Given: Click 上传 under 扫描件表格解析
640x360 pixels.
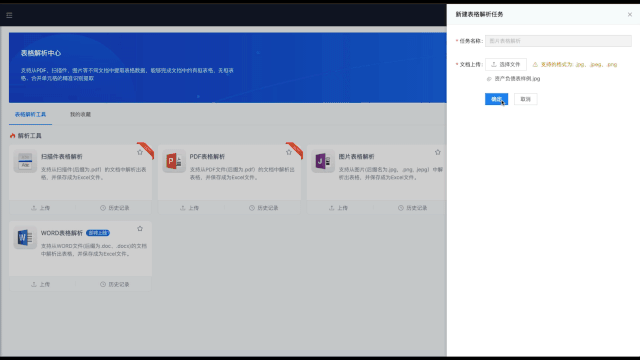Looking at the screenshot, I should pyautogui.click(x=41, y=208).
